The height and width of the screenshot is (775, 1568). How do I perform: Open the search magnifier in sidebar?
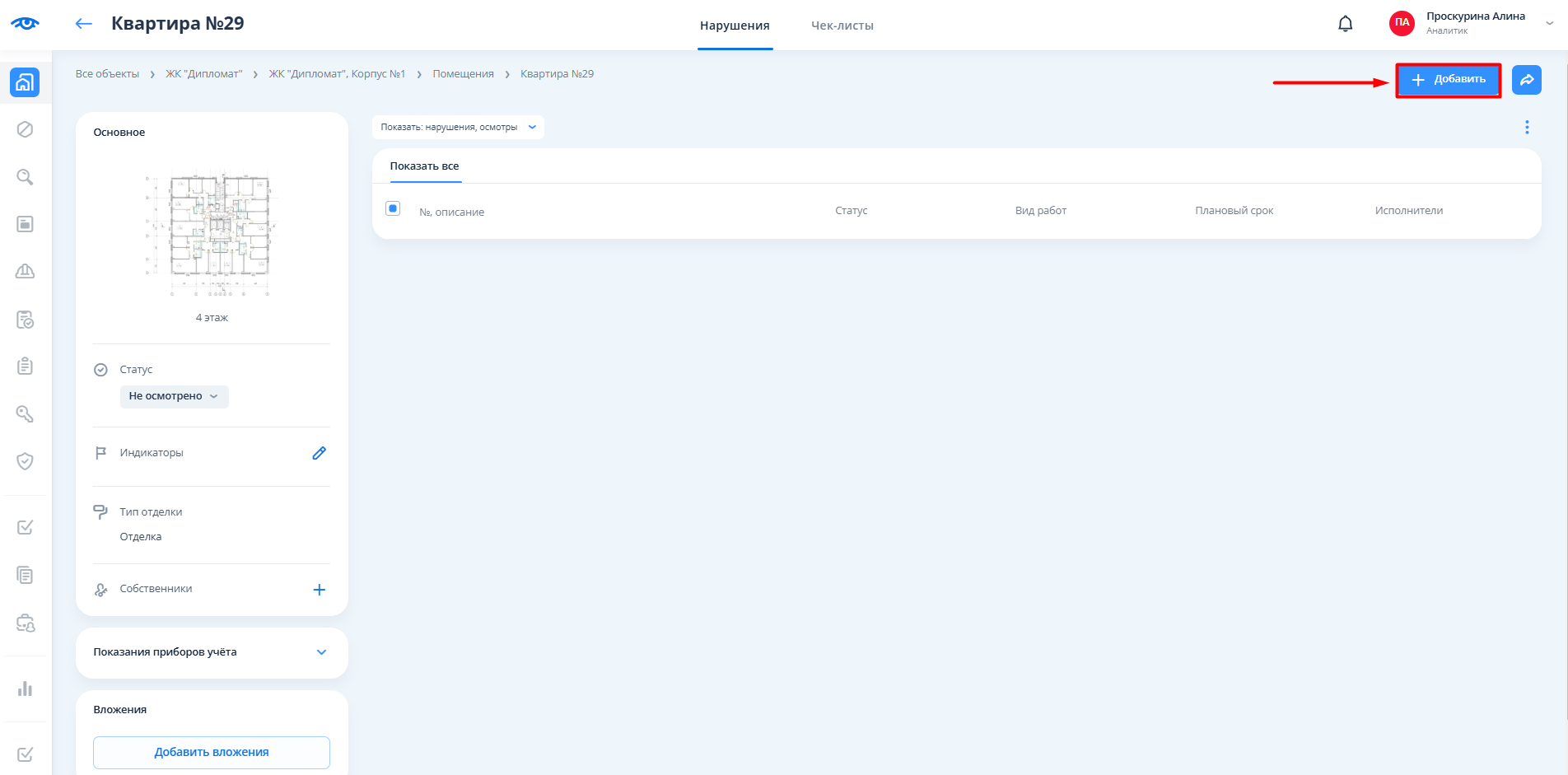[25, 177]
